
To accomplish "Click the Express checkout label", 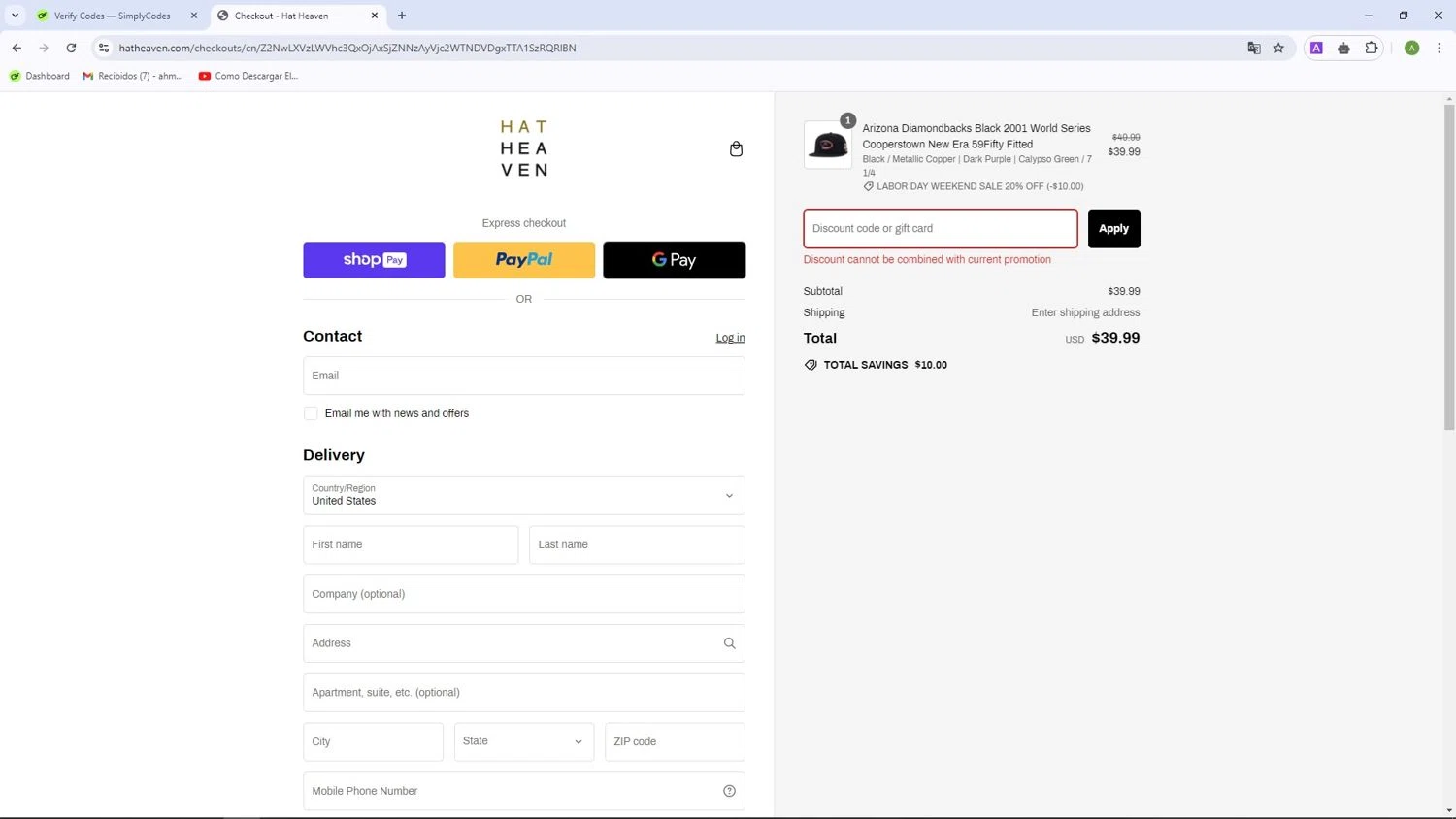I will pyautogui.click(x=524, y=223).
